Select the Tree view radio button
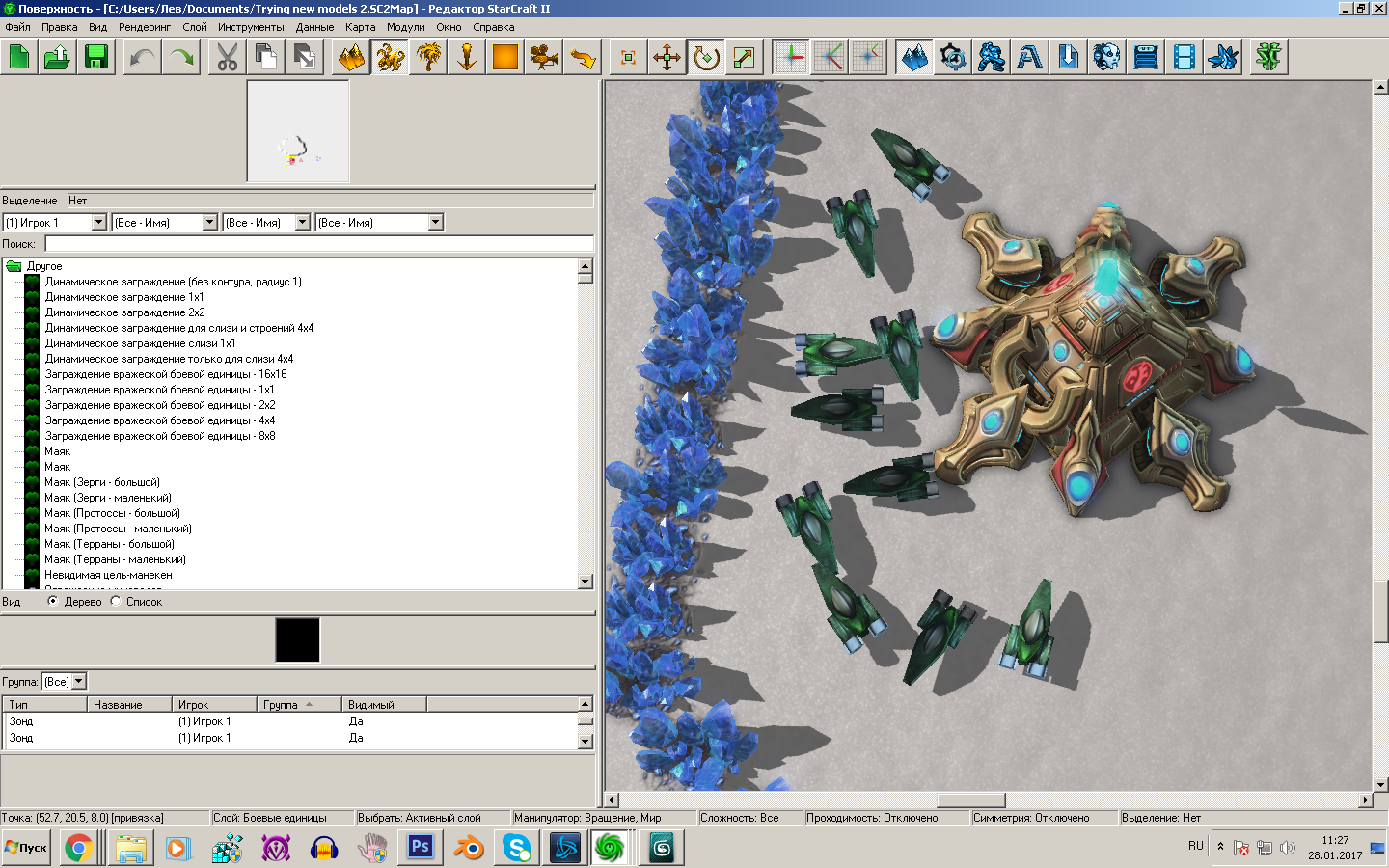 [x=53, y=601]
